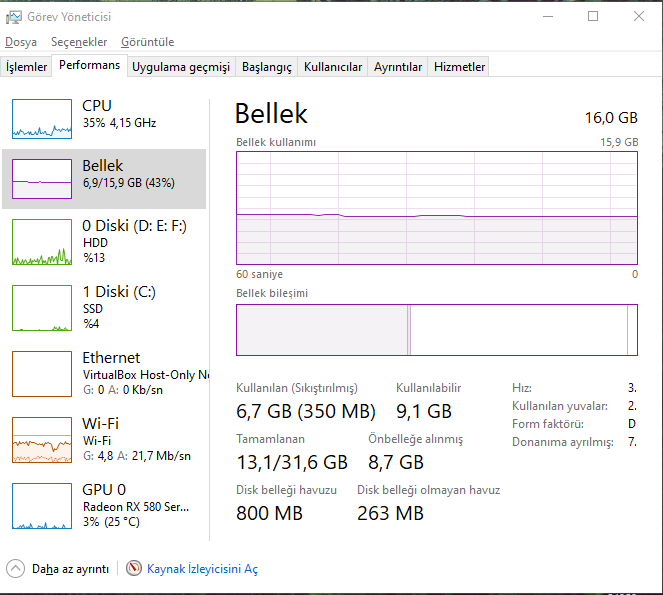Select the Bellek memory graph thumbnail
The image size is (663, 595).
pos(42,178)
